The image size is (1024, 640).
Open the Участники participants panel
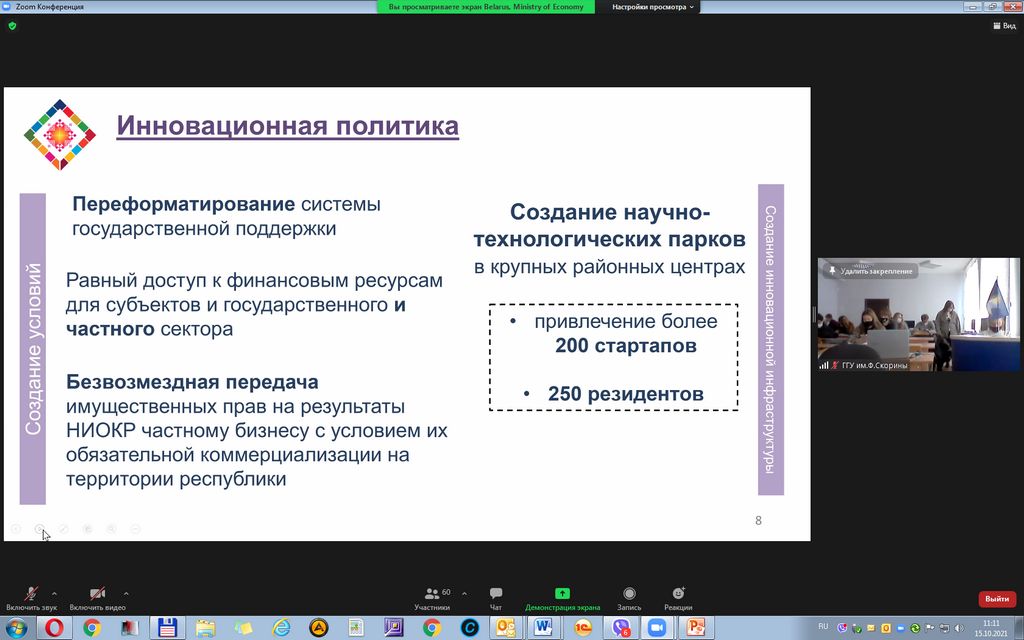pos(432,598)
